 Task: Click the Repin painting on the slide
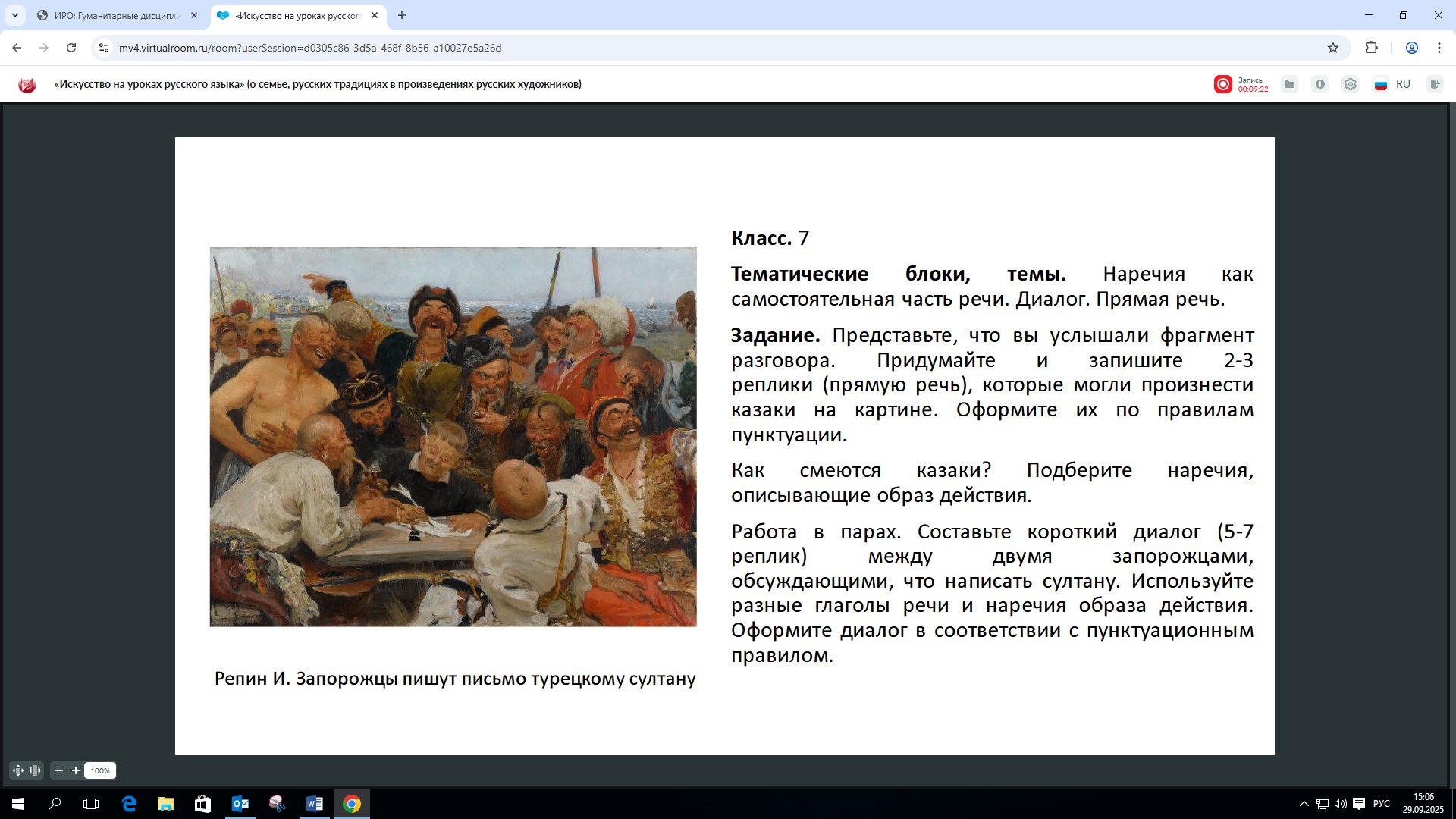click(x=453, y=437)
